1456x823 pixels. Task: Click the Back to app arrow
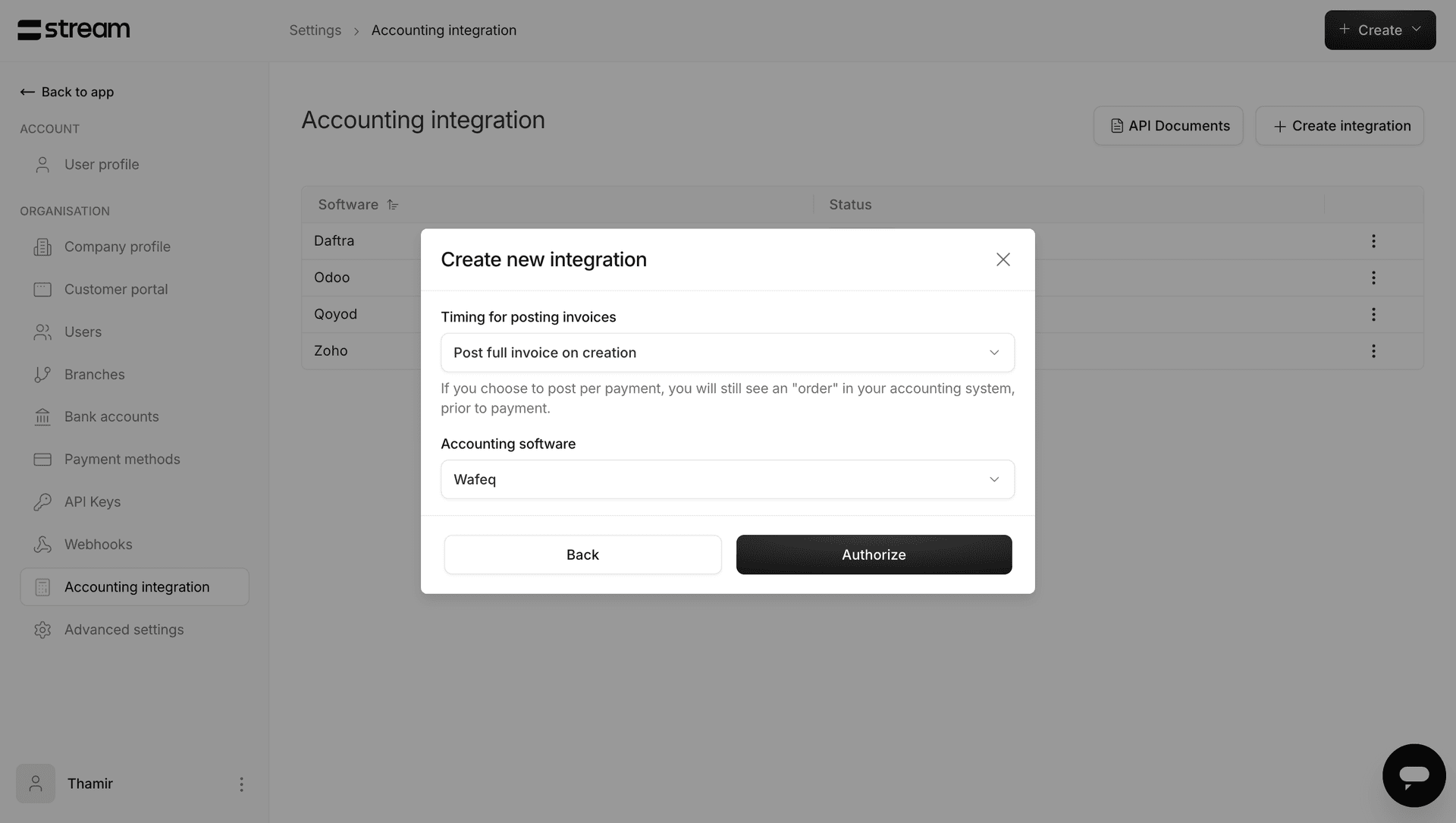pos(27,92)
